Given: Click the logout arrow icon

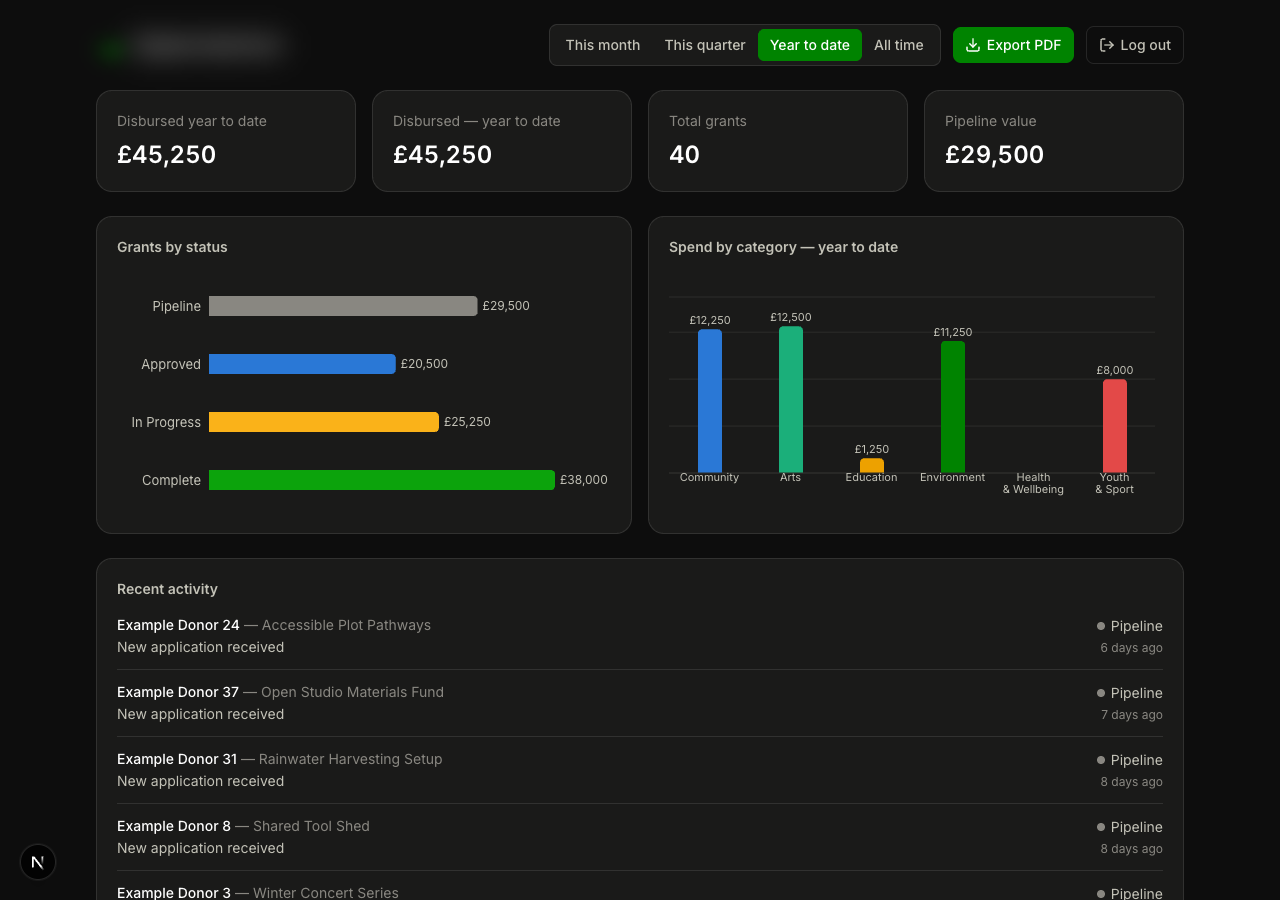Looking at the screenshot, I should pyautogui.click(x=1107, y=45).
